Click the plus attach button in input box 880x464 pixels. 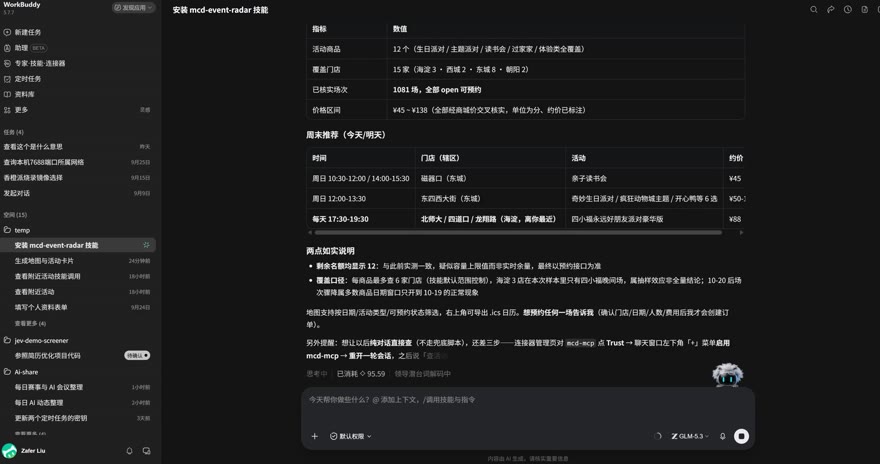pyautogui.click(x=315, y=436)
